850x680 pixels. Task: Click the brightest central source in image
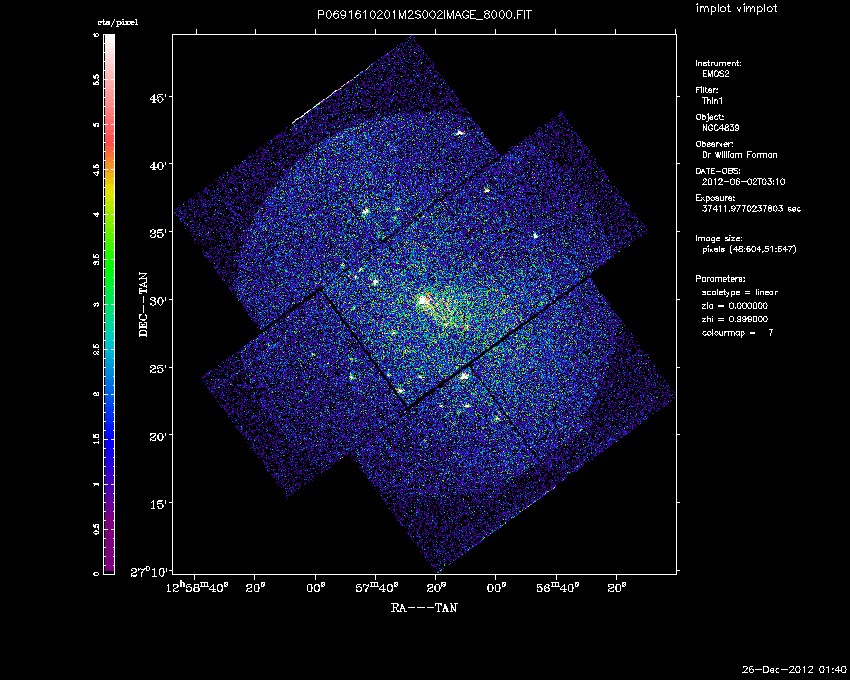pyautogui.click(x=423, y=300)
